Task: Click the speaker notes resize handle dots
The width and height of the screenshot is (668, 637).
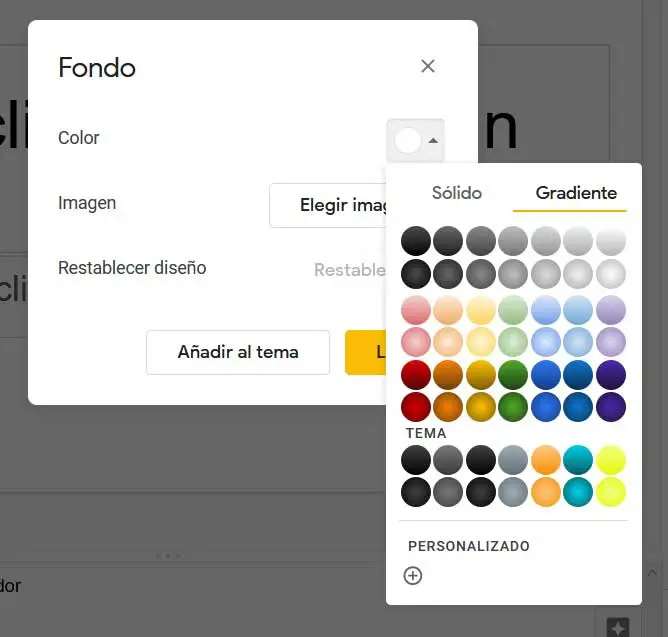Action: 168,555
